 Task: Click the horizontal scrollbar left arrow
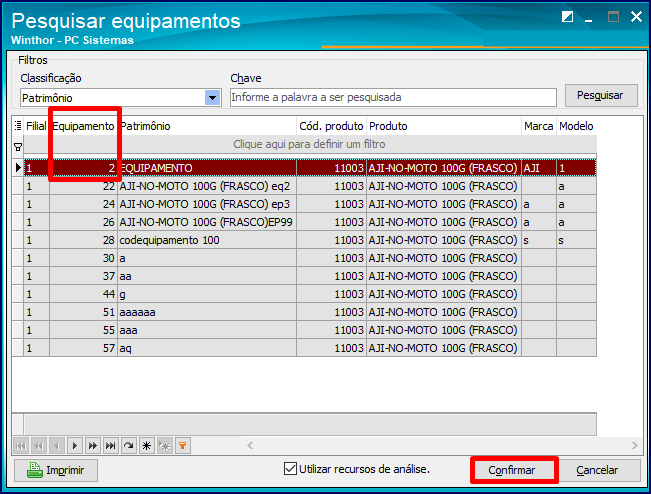point(250,446)
